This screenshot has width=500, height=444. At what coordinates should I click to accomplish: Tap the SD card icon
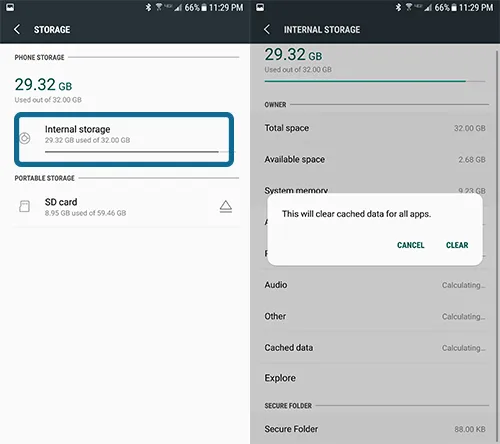pos(24,206)
